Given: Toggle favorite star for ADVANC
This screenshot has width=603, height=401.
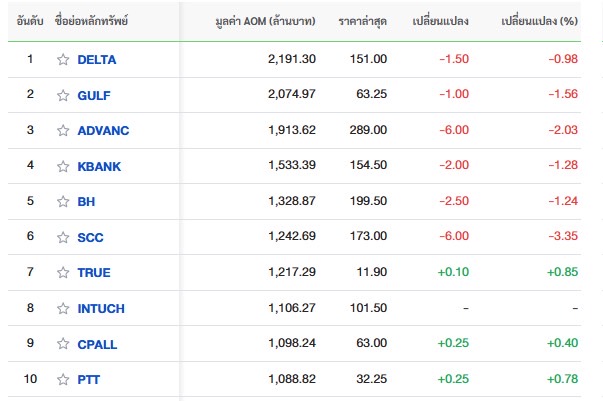Looking at the screenshot, I should coord(63,130).
